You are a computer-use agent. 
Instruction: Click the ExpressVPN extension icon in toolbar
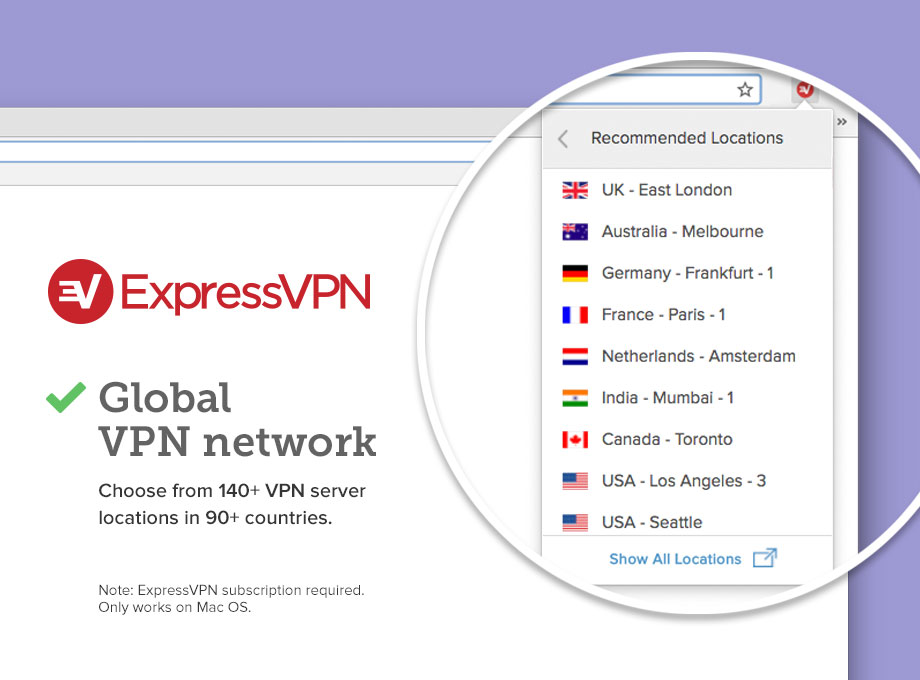coord(804,90)
